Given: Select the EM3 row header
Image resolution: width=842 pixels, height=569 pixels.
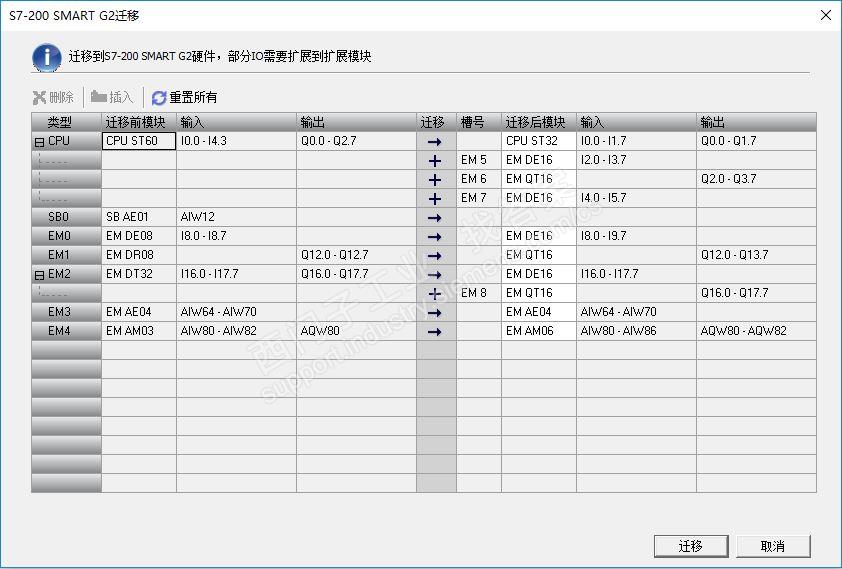Looking at the screenshot, I should click(x=66, y=312).
